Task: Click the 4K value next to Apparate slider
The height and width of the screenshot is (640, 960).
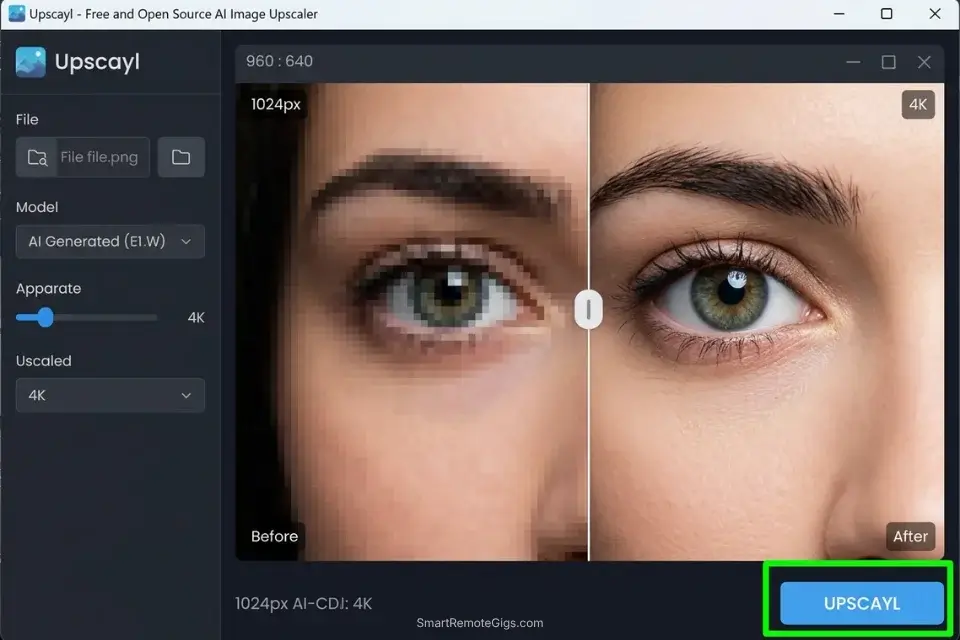Action: [196, 317]
